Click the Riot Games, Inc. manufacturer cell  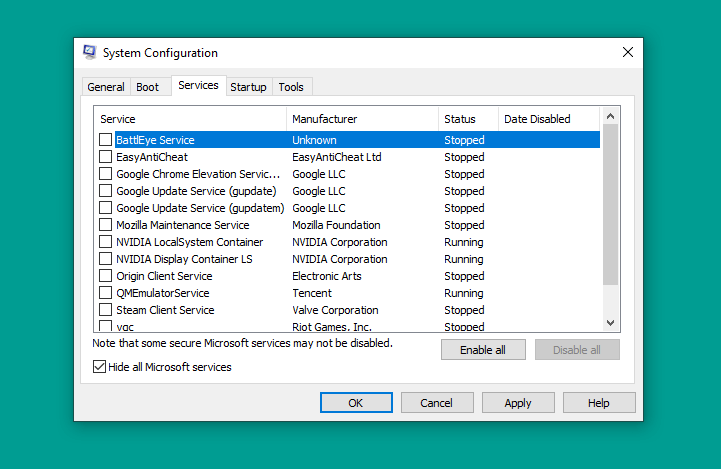coord(332,326)
